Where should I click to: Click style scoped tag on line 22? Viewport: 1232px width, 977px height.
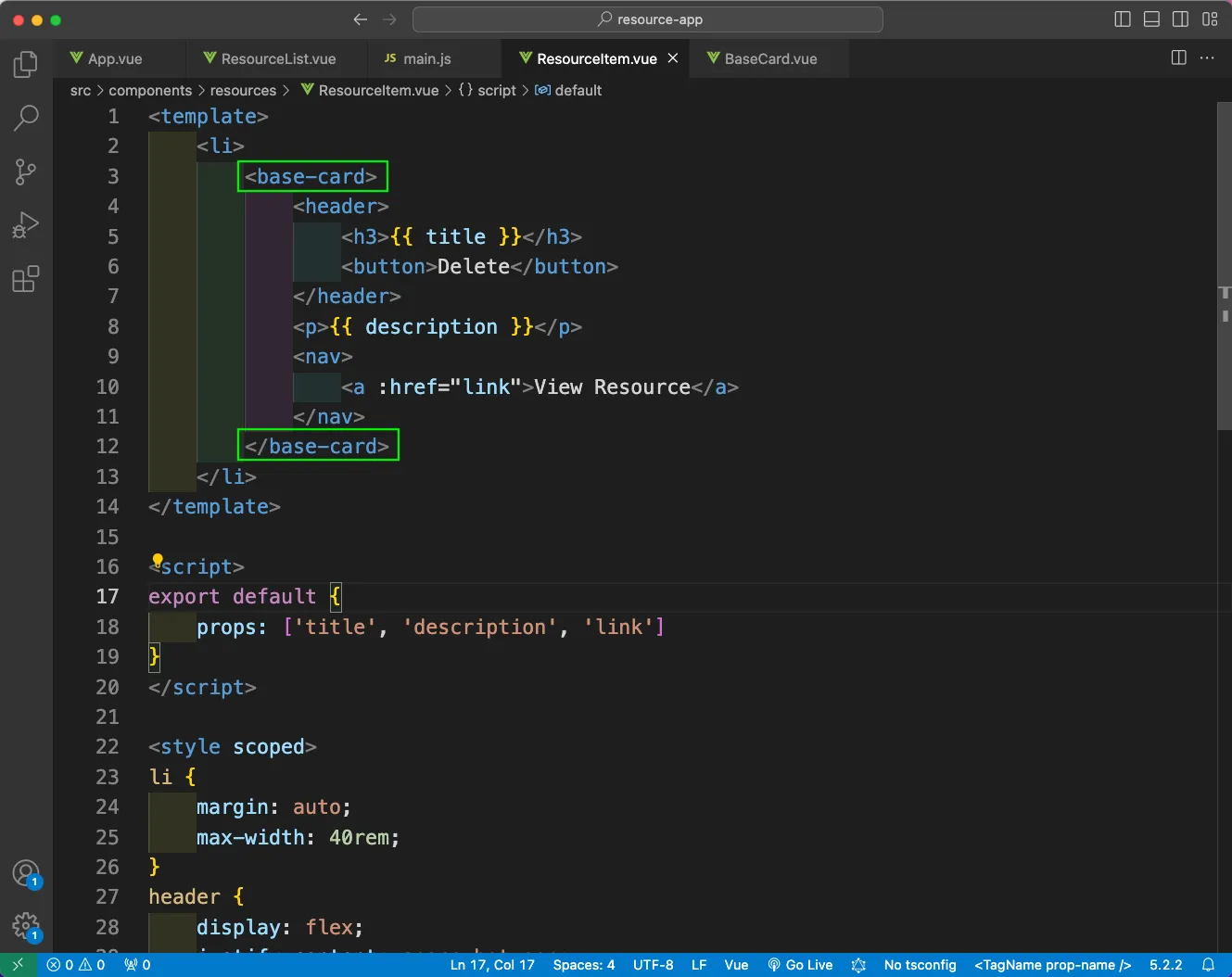233,747
